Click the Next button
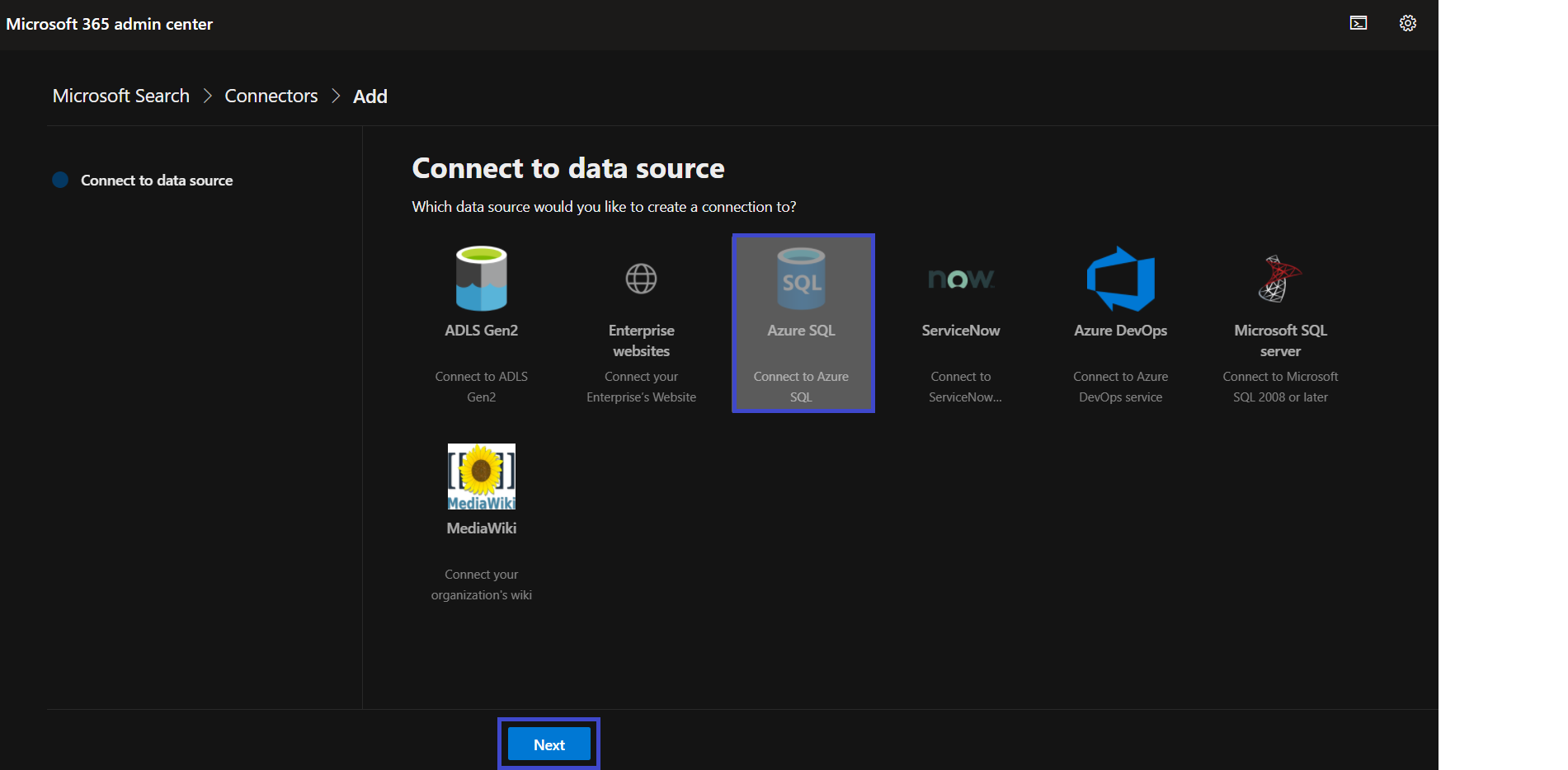1568x770 pixels. click(548, 744)
